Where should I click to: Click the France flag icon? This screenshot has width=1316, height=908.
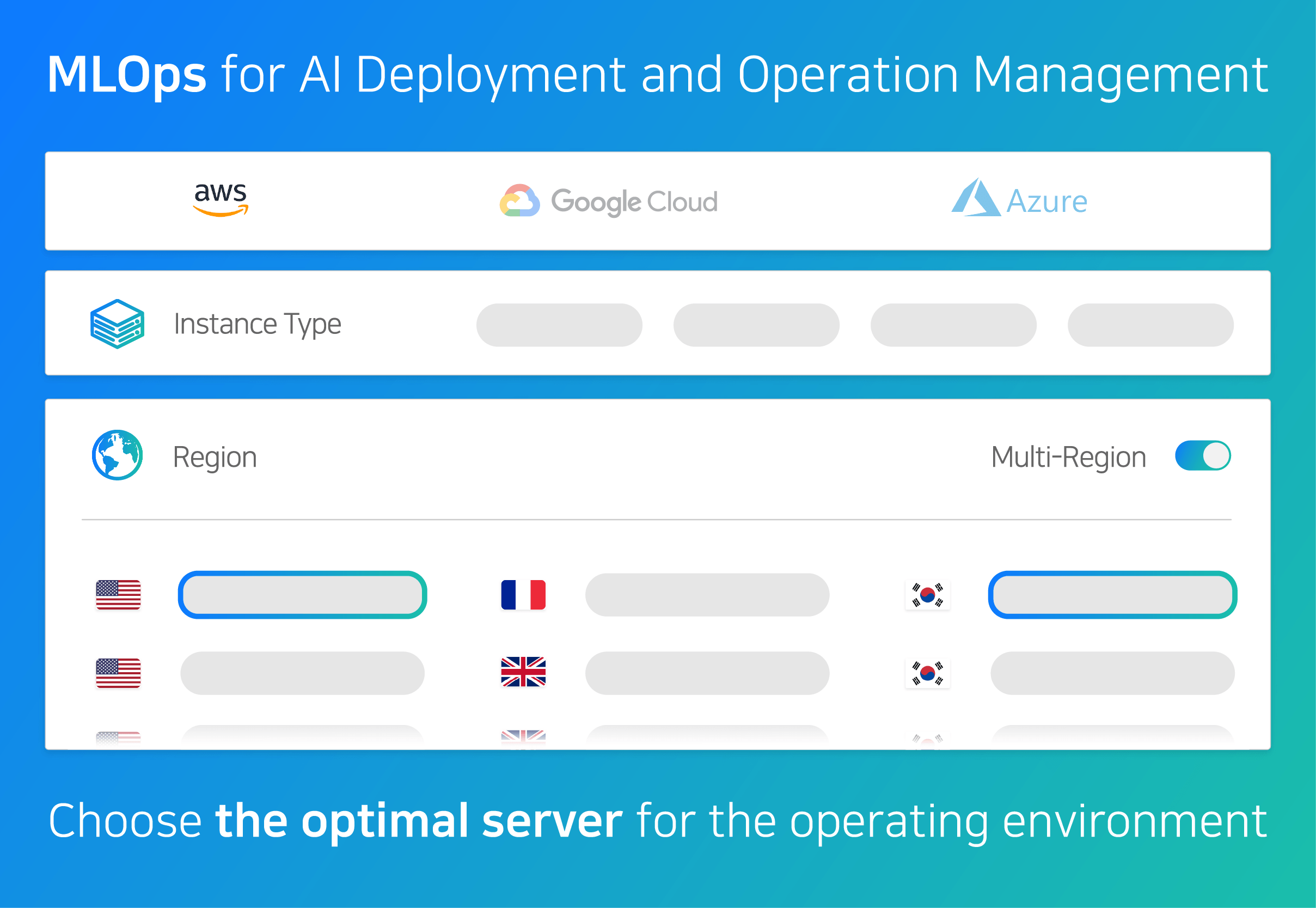(523, 594)
